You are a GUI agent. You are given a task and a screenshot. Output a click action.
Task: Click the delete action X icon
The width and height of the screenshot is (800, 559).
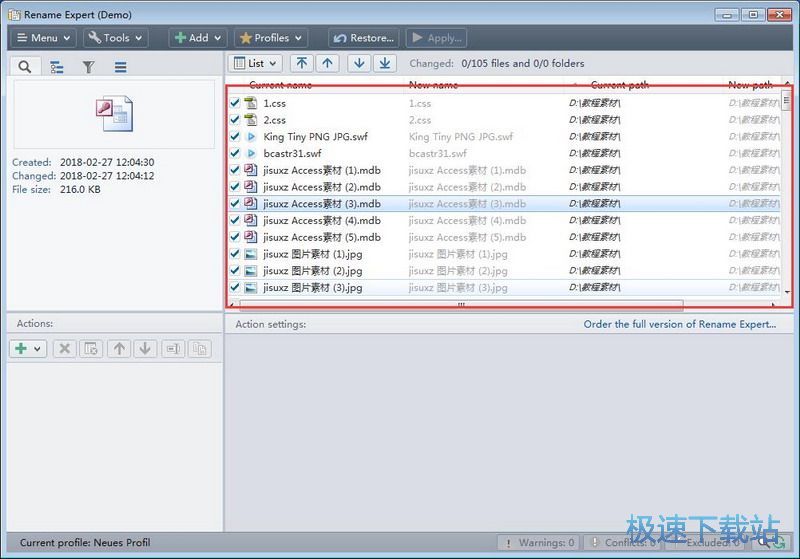coord(64,349)
